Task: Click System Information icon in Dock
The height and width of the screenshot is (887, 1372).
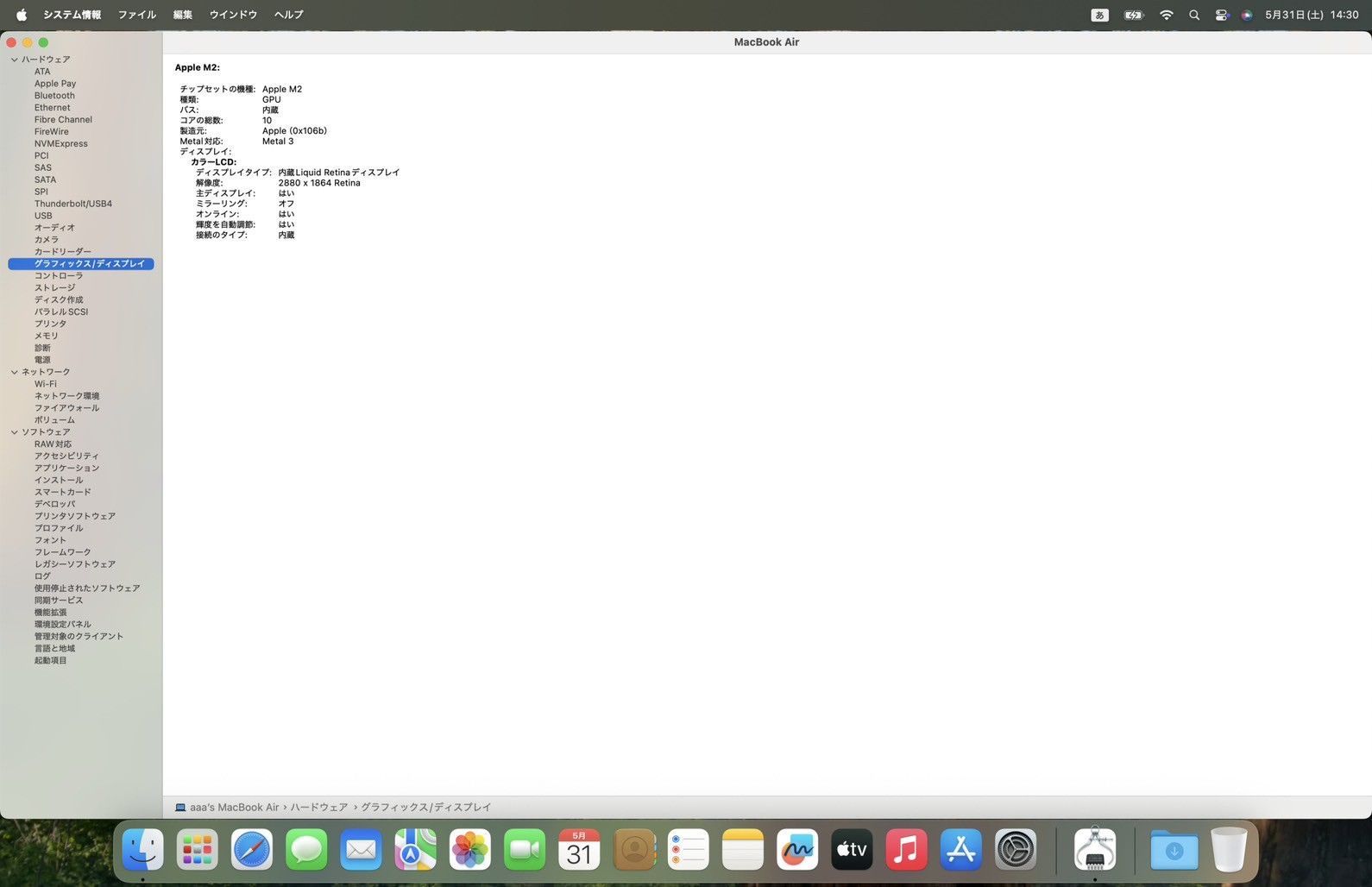Action: [1095, 850]
